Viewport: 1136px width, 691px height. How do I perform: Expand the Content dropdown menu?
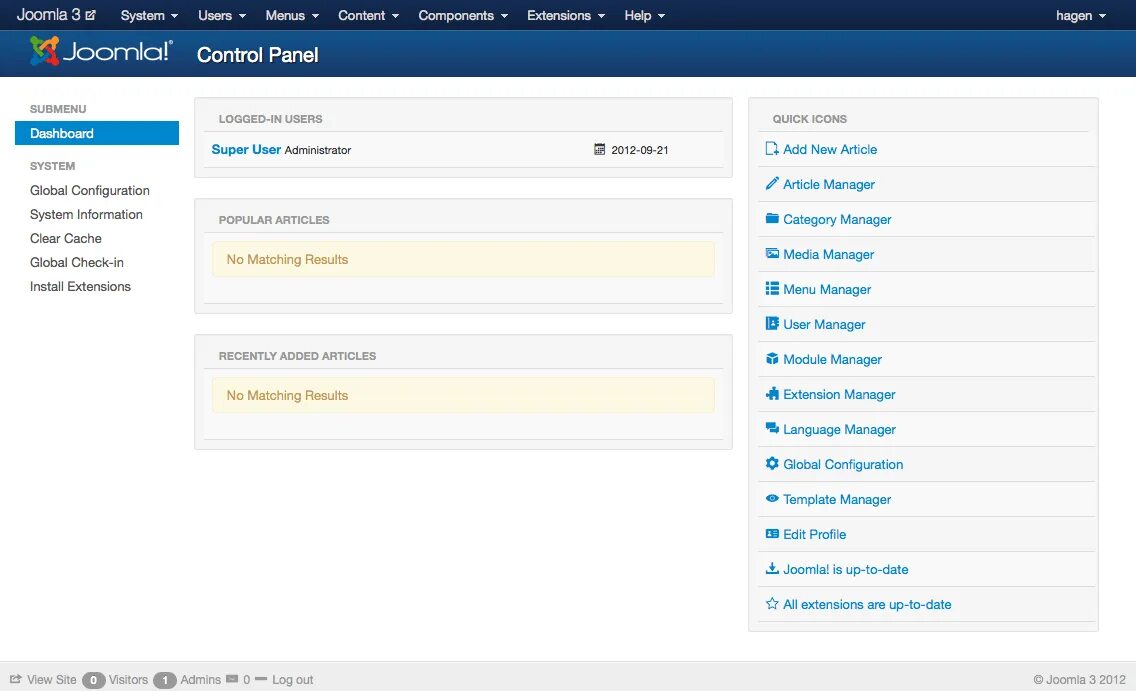click(x=368, y=15)
